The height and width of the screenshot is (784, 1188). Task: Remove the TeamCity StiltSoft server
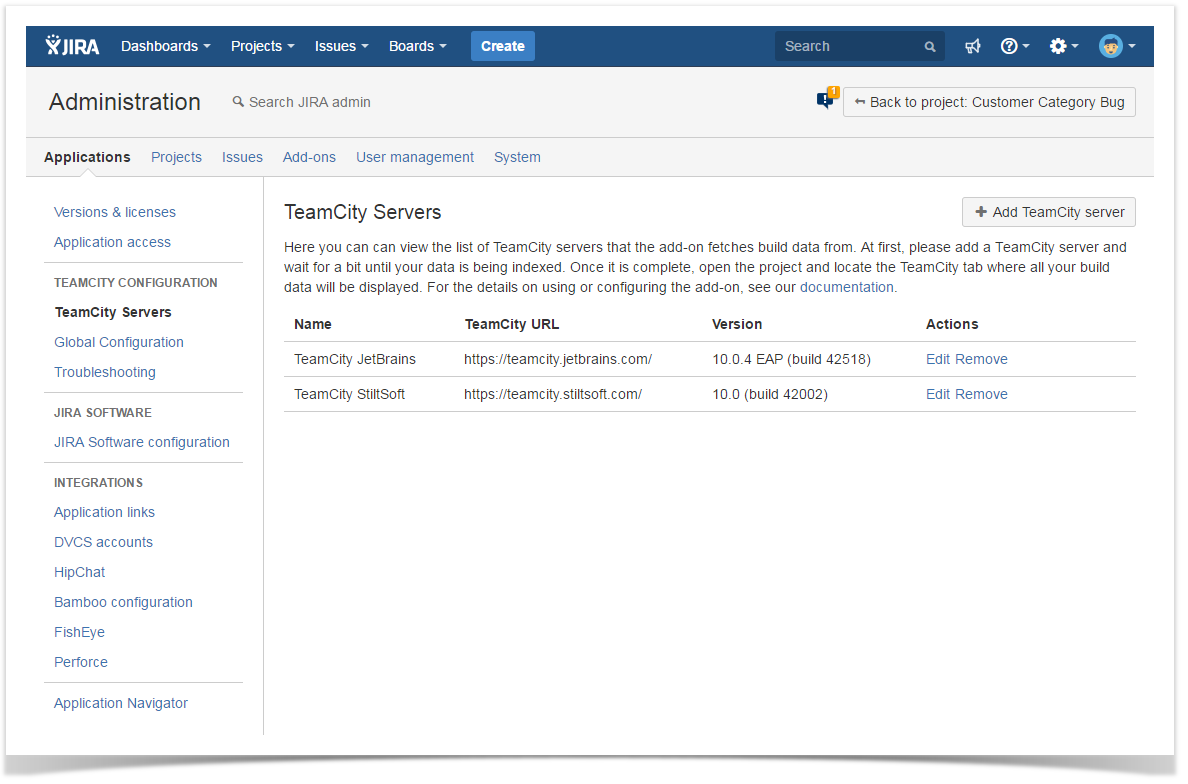tap(981, 394)
